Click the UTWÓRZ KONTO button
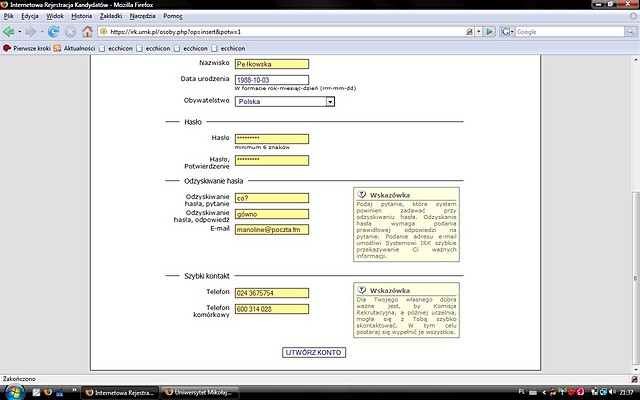Image resolution: width=640 pixels, height=400 pixels. (x=314, y=353)
